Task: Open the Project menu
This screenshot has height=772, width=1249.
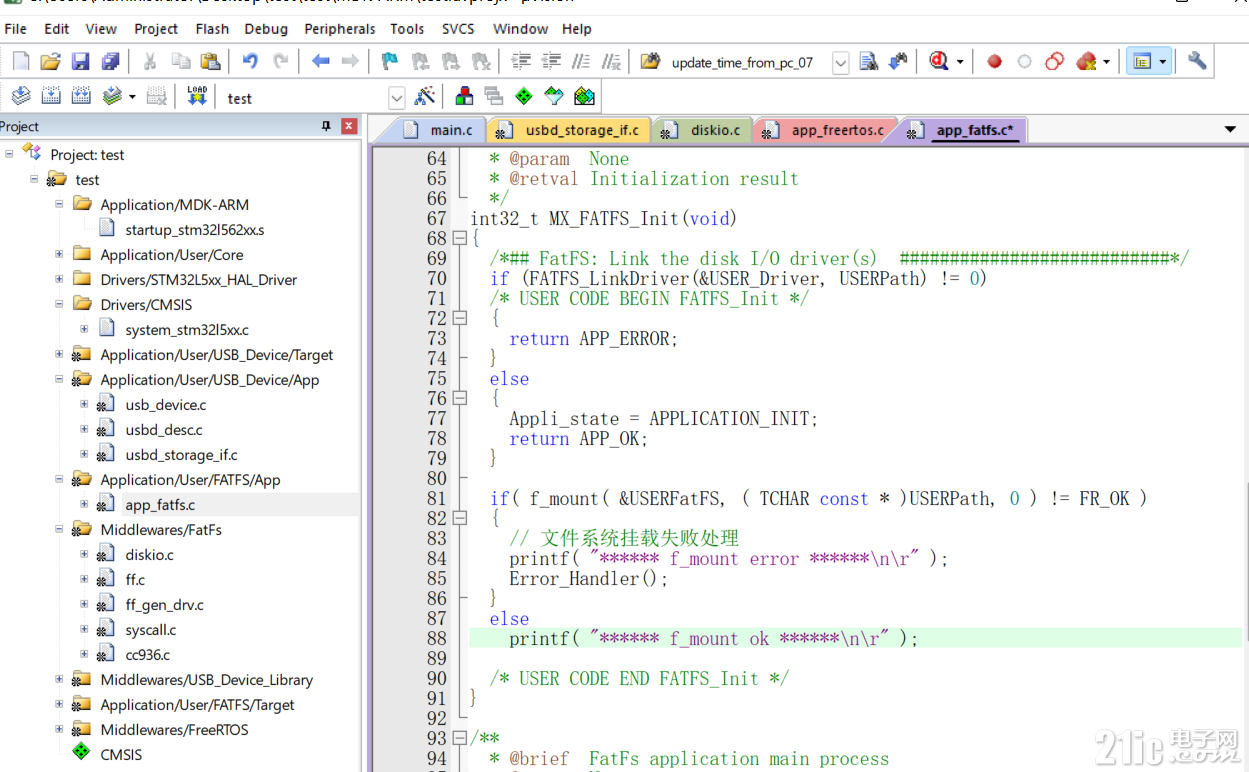Action: click(156, 29)
